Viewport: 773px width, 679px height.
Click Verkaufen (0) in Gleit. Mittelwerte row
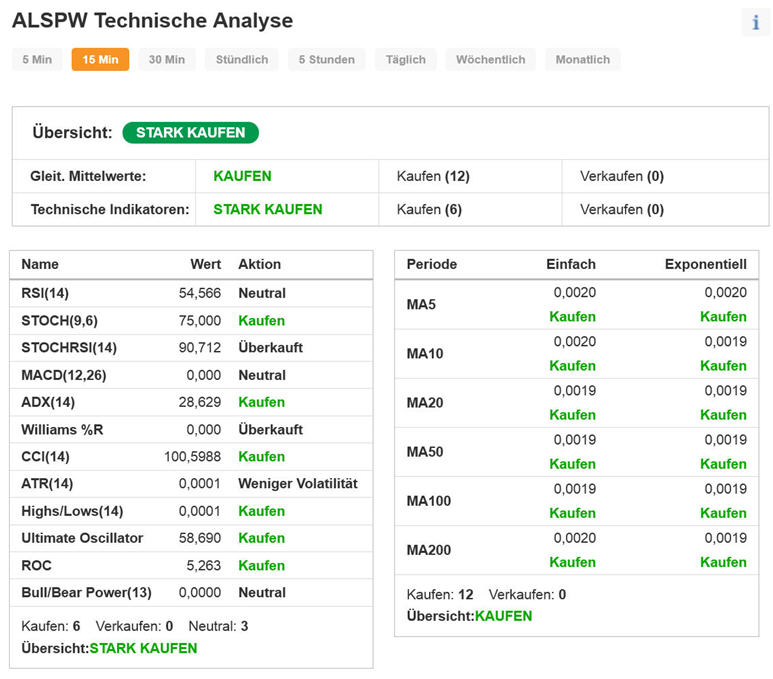click(x=622, y=176)
